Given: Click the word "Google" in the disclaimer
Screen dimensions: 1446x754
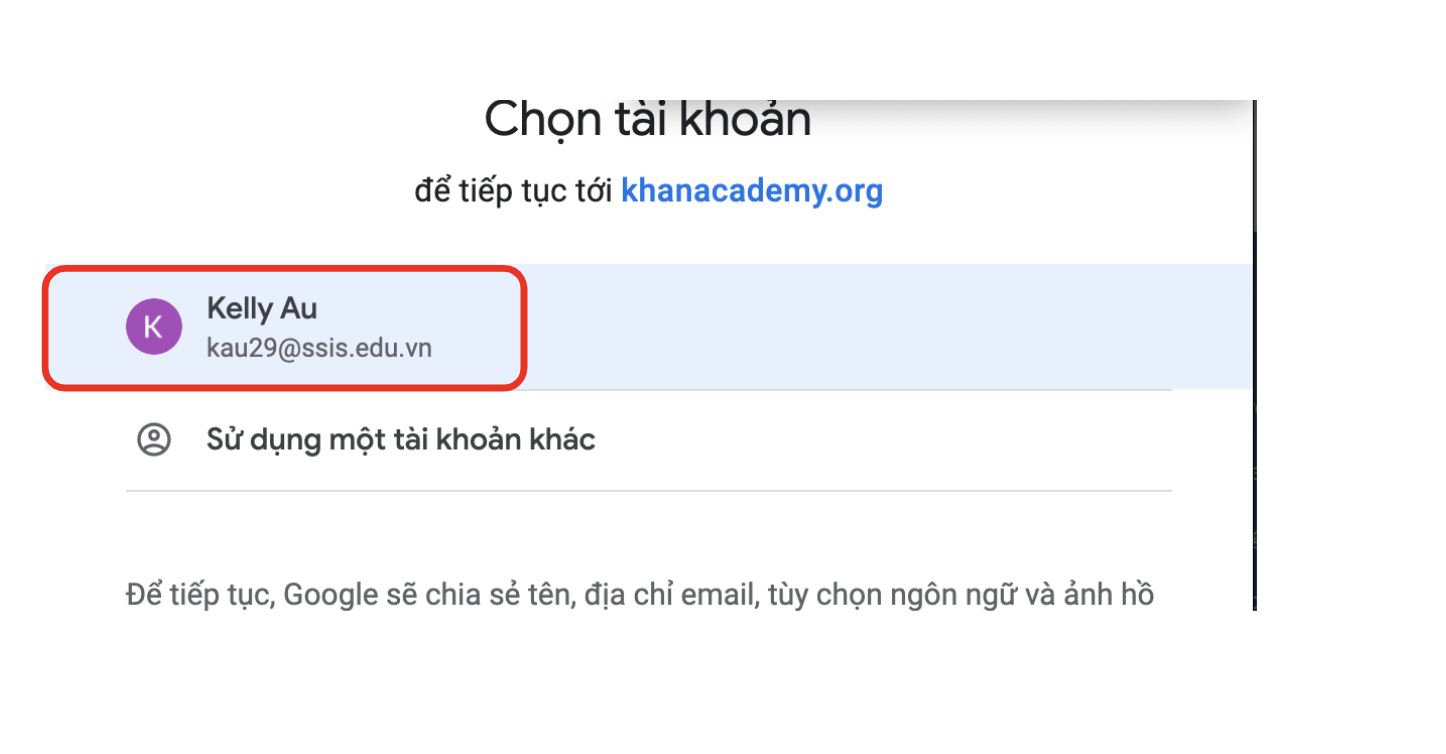Looking at the screenshot, I should [327, 596].
